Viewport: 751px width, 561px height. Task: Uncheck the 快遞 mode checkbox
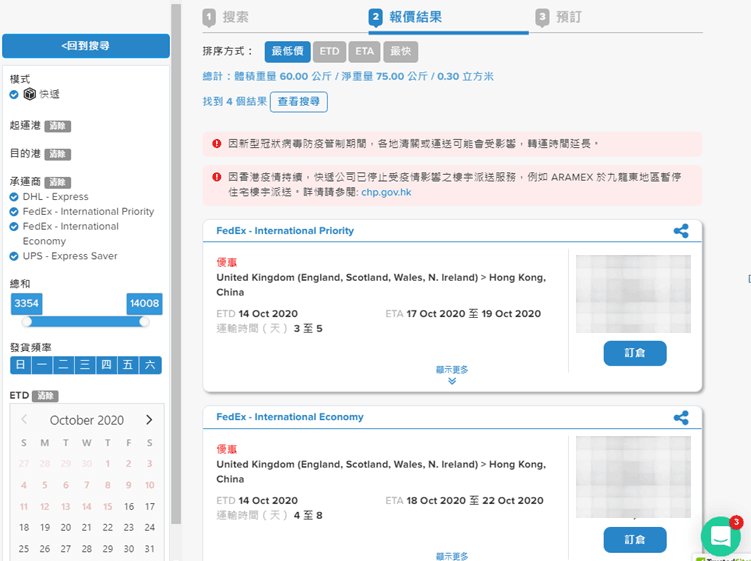click(14, 95)
